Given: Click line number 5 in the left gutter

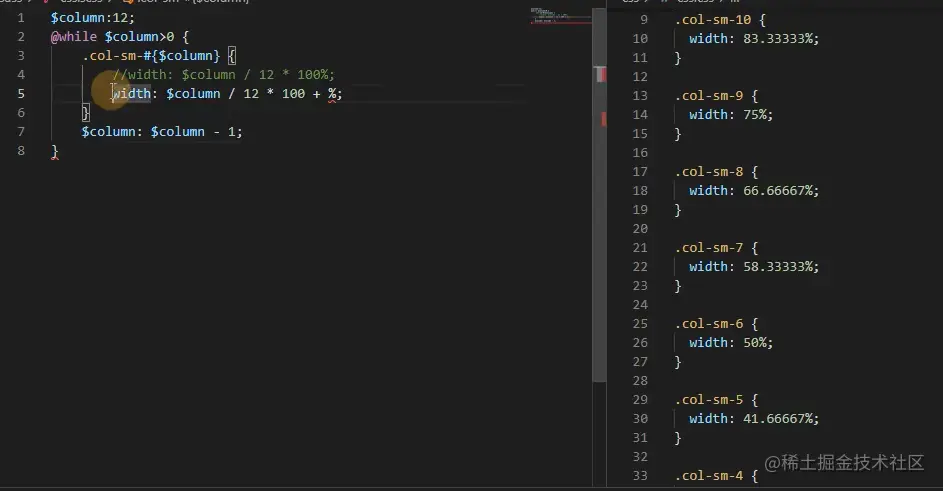Looking at the screenshot, I should [21, 94].
